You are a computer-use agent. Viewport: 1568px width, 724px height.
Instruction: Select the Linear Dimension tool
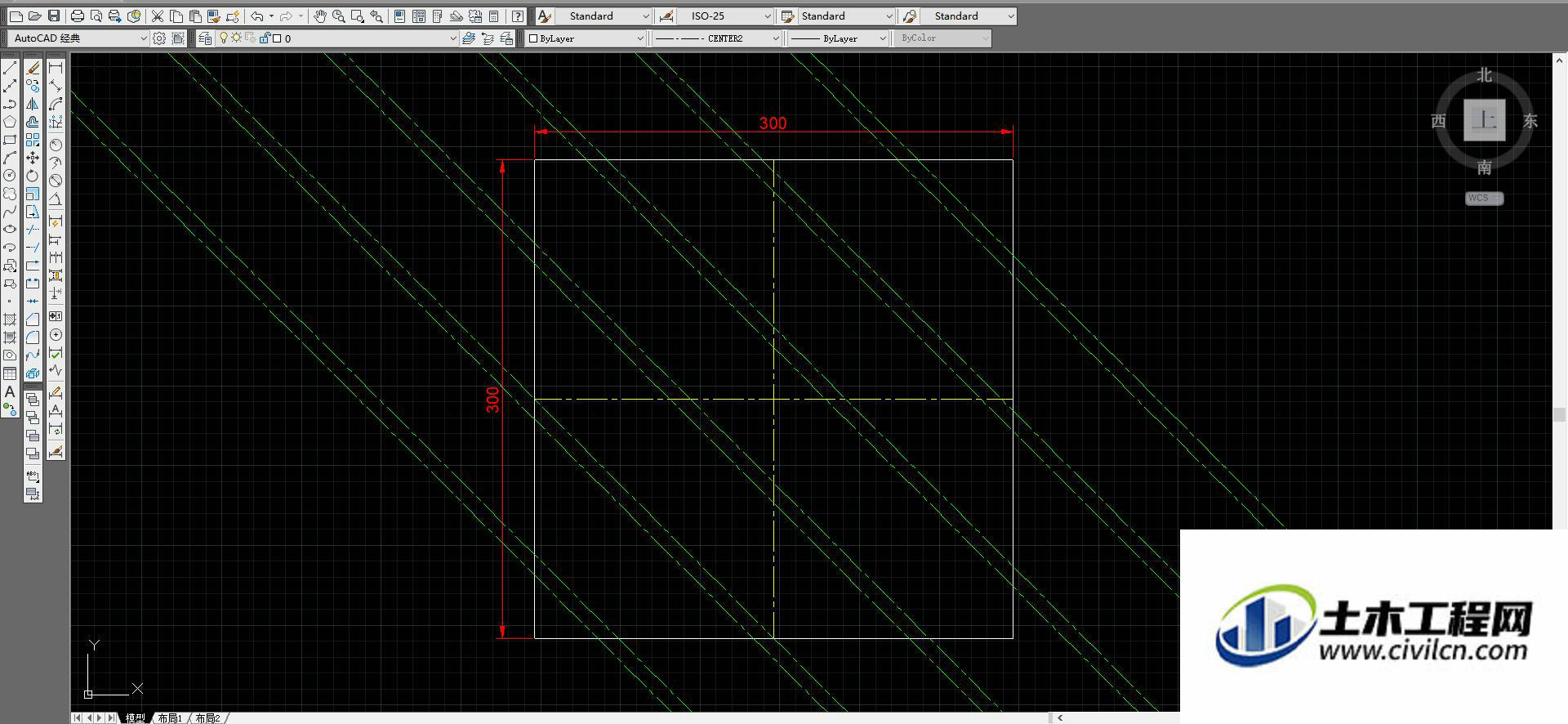pyautogui.click(x=56, y=69)
